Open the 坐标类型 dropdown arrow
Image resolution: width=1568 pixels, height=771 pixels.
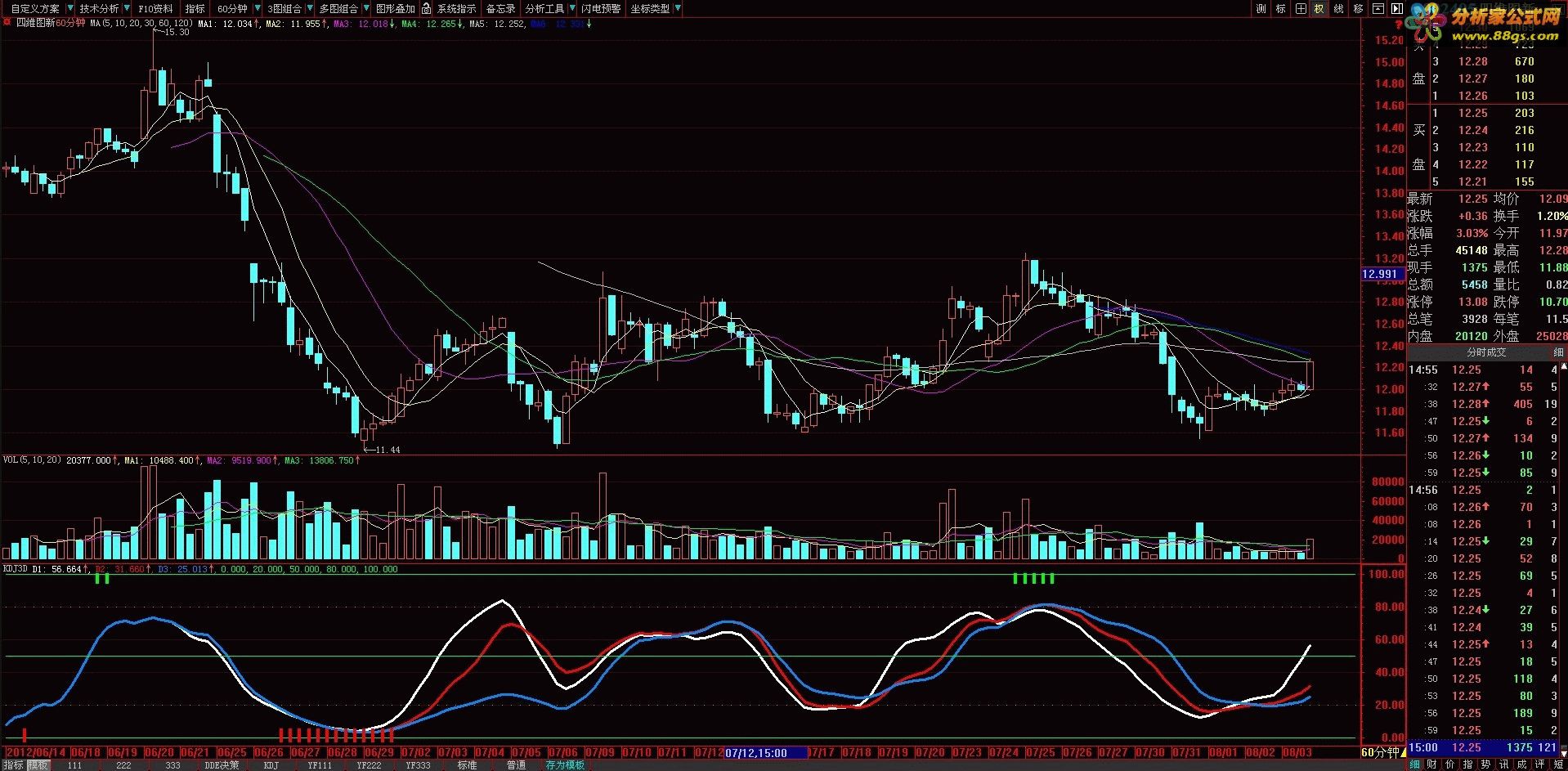click(676, 8)
